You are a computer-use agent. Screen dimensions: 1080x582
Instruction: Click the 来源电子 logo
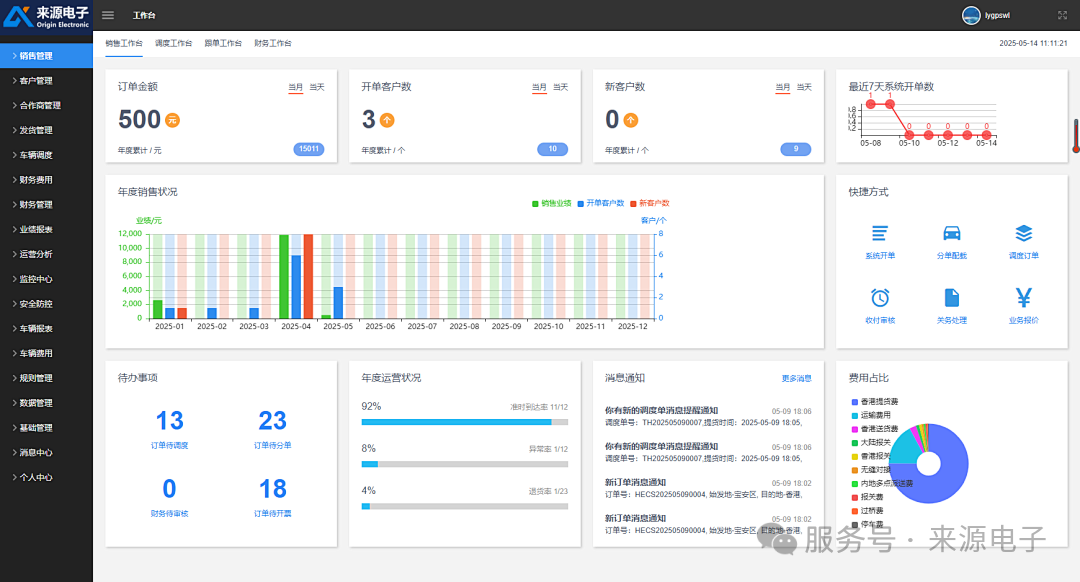46,16
